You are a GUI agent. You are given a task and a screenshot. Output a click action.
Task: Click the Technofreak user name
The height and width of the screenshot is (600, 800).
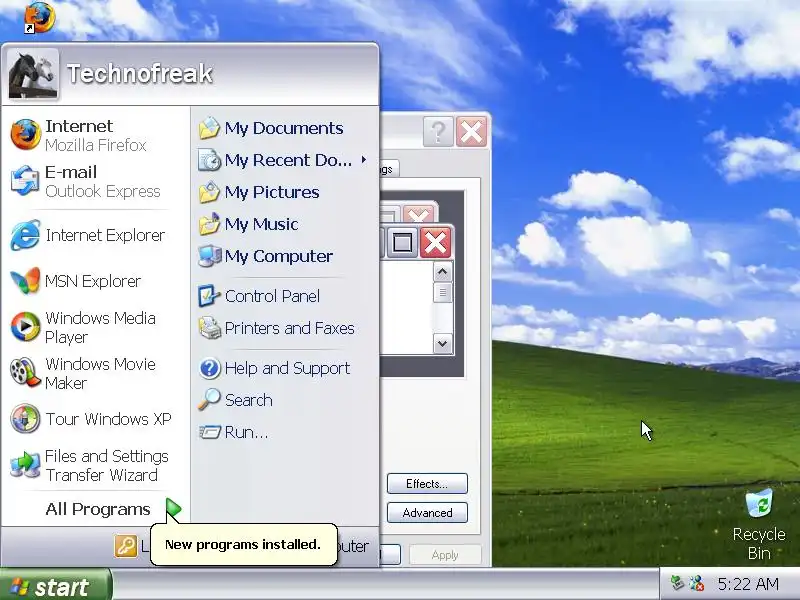(x=139, y=73)
